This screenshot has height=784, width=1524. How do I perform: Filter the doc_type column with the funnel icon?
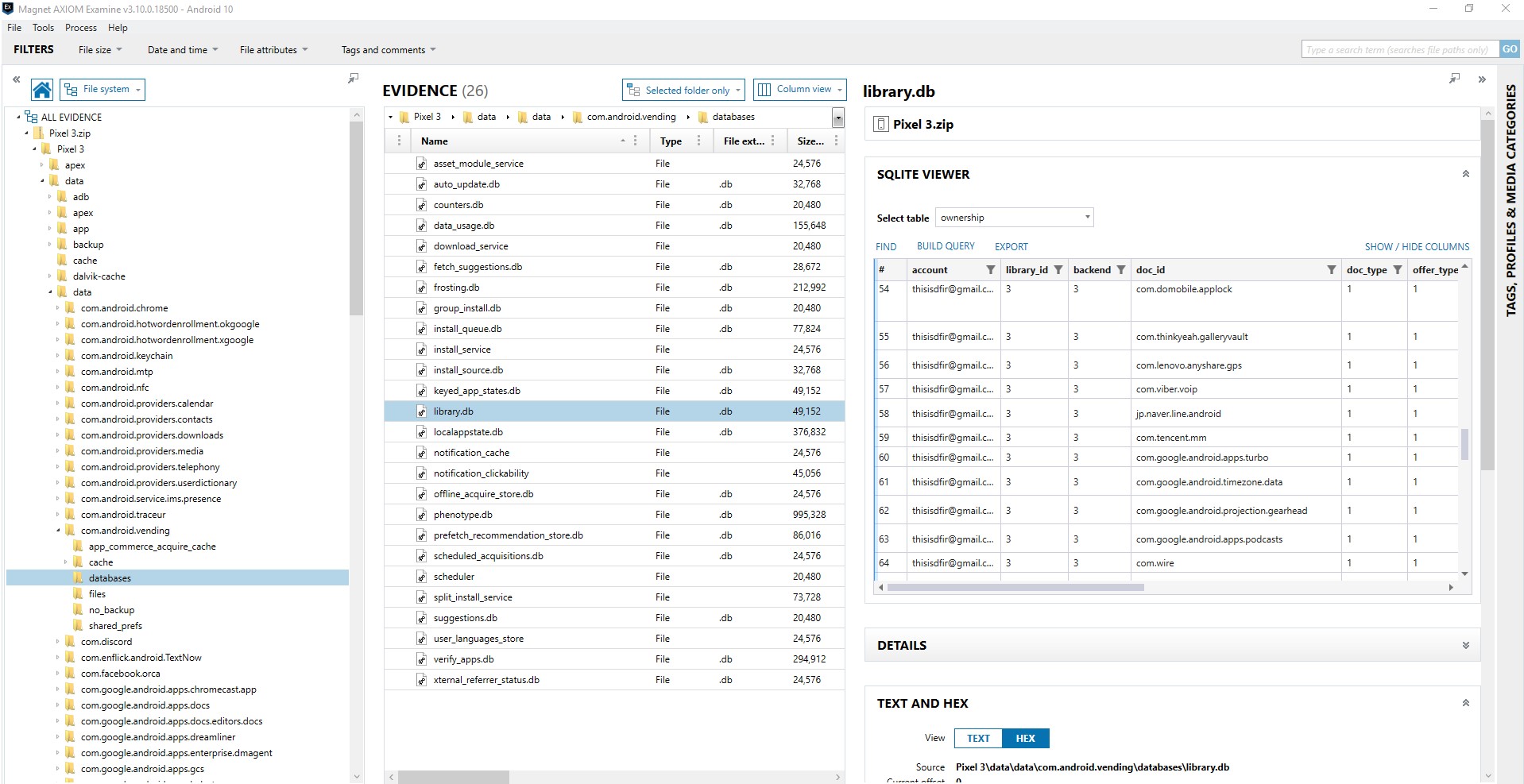pyautogui.click(x=1397, y=270)
